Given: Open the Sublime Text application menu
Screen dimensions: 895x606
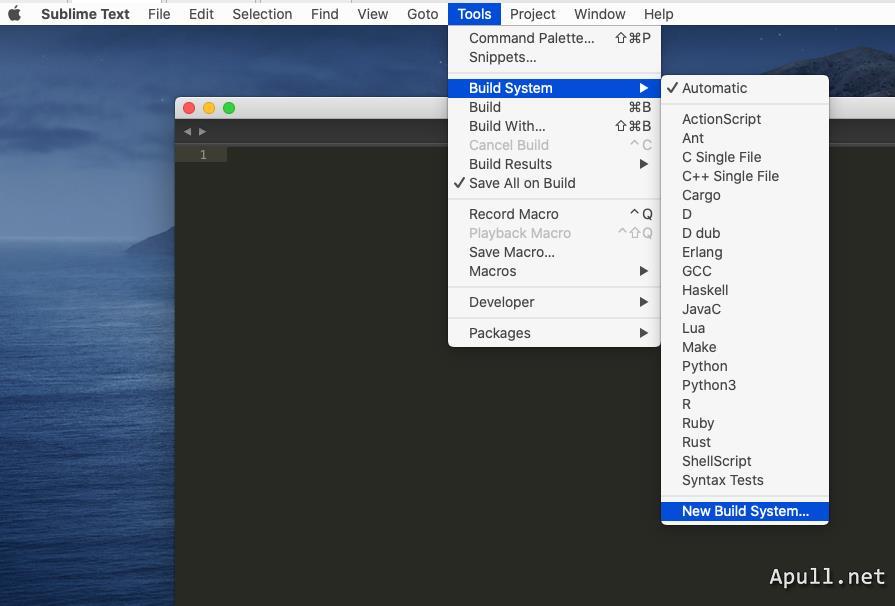Looking at the screenshot, I should [85, 14].
